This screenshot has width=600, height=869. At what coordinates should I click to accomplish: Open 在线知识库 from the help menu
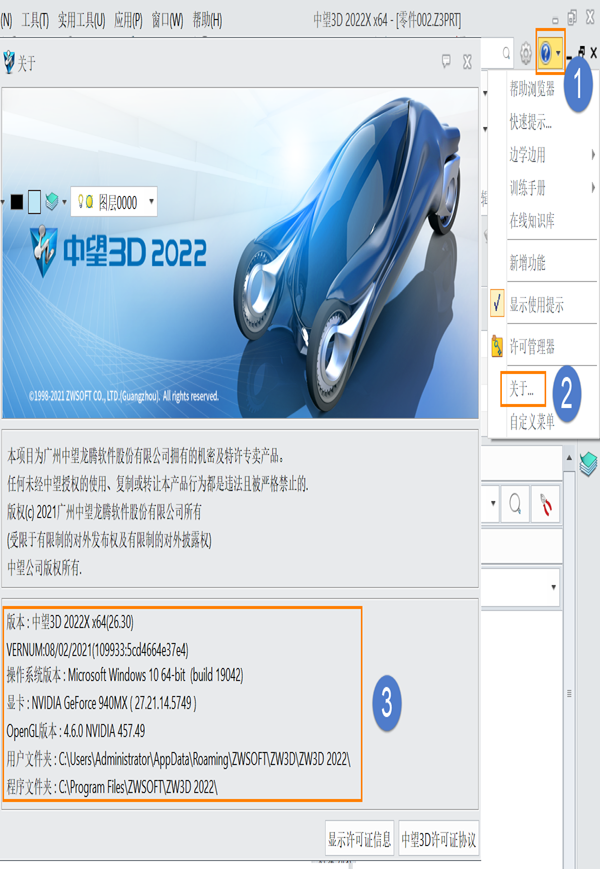tap(532, 221)
